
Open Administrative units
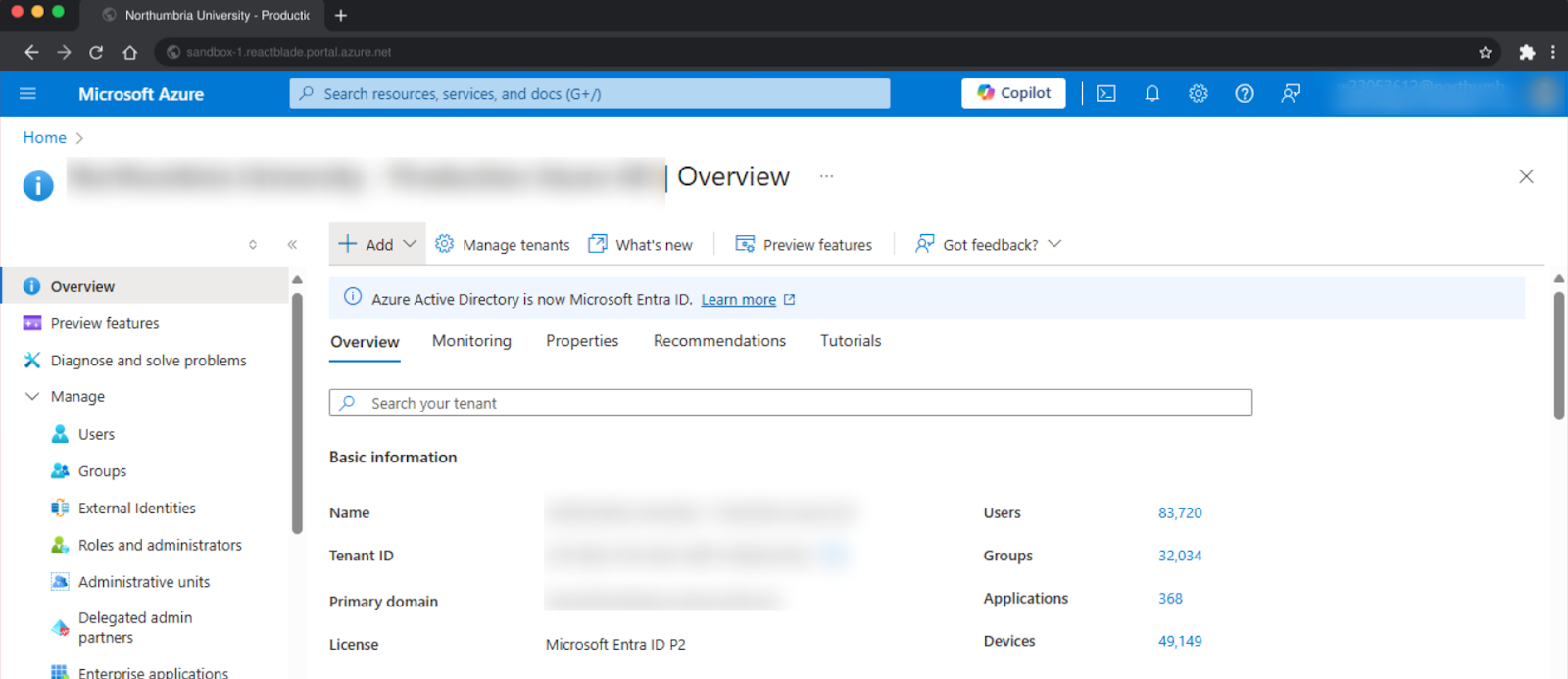pyautogui.click(x=145, y=582)
